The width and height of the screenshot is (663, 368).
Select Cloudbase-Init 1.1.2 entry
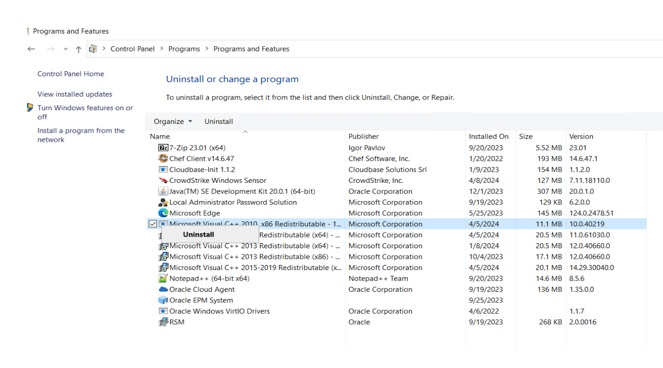click(x=202, y=170)
